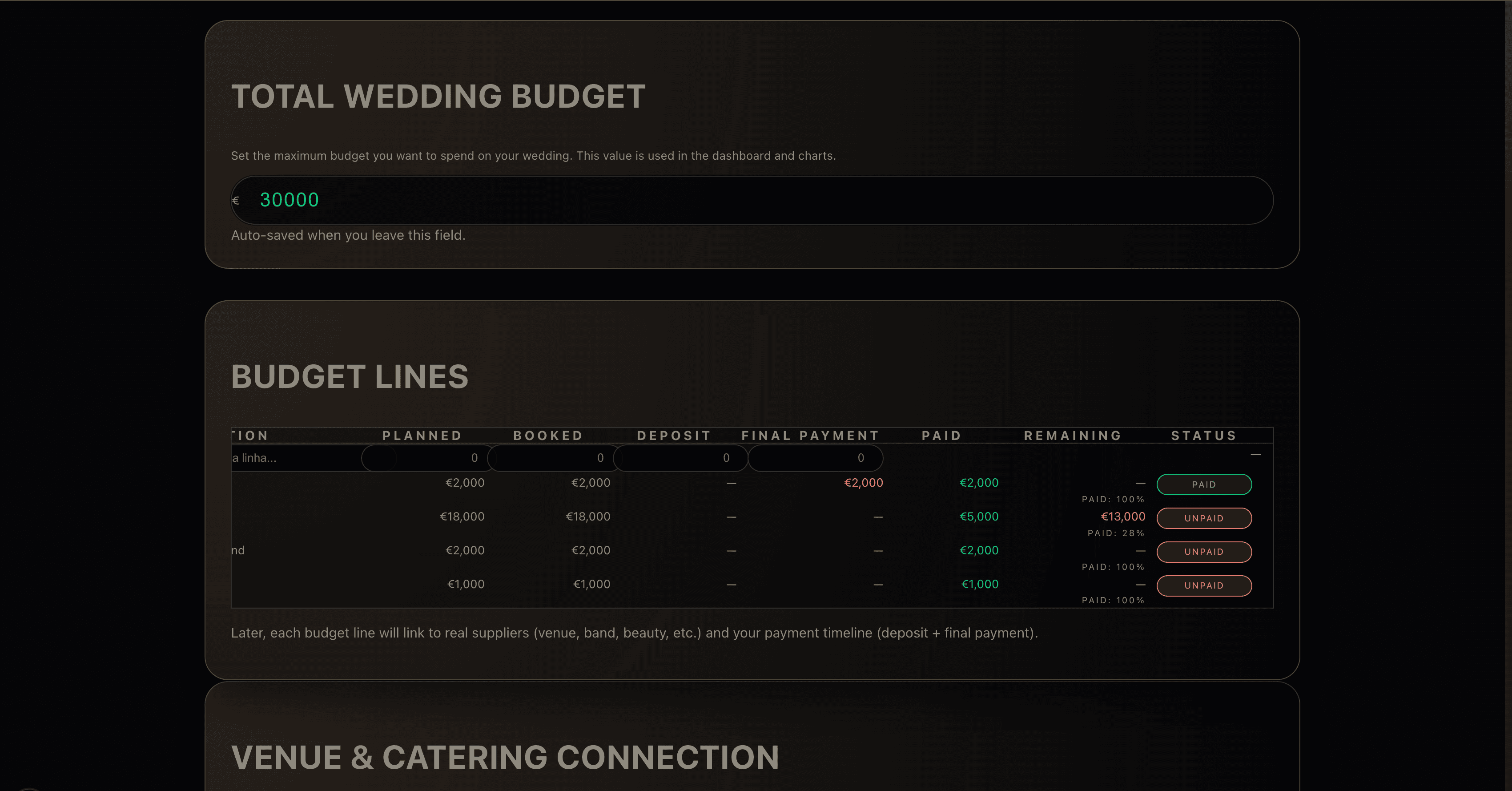The width and height of the screenshot is (1512, 791).
Task: Click the €13,000 remaining amount in red
Action: [1123, 517]
